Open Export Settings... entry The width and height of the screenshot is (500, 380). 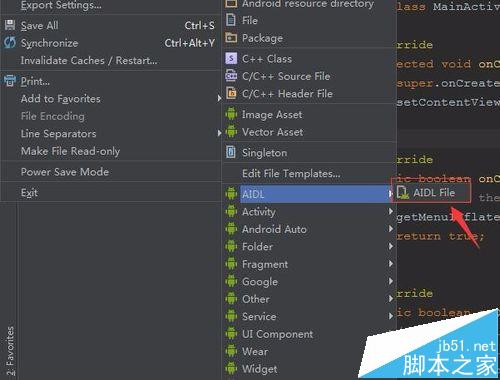[x=111, y=6]
